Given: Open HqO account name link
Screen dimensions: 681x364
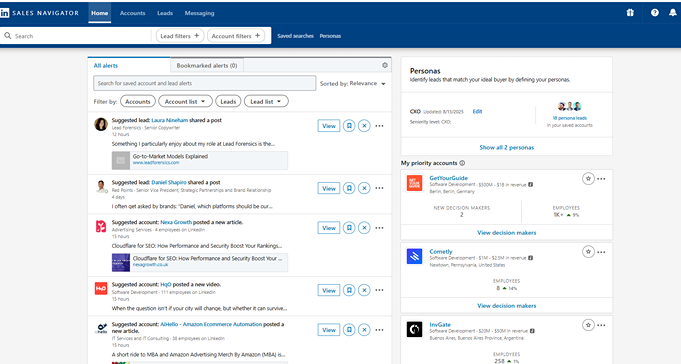Looking at the screenshot, I should tap(166, 285).
